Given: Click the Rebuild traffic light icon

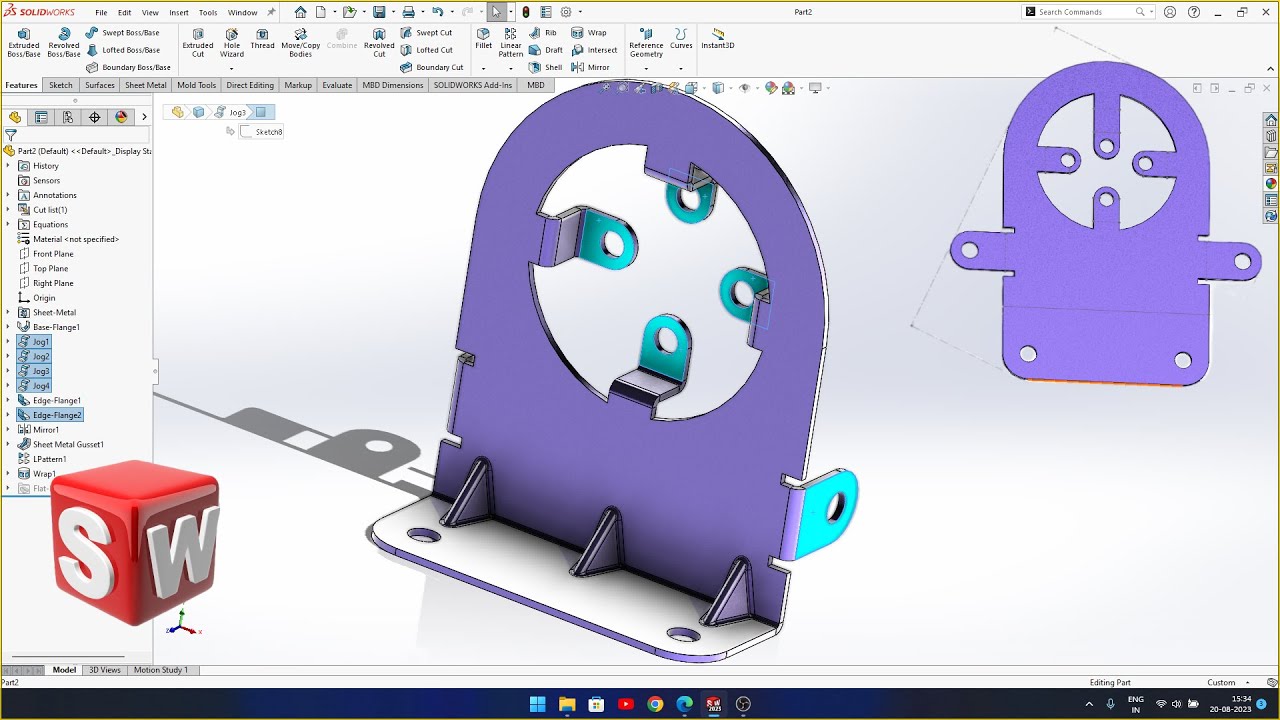Looking at the screenshot, I should pos(526,12).
